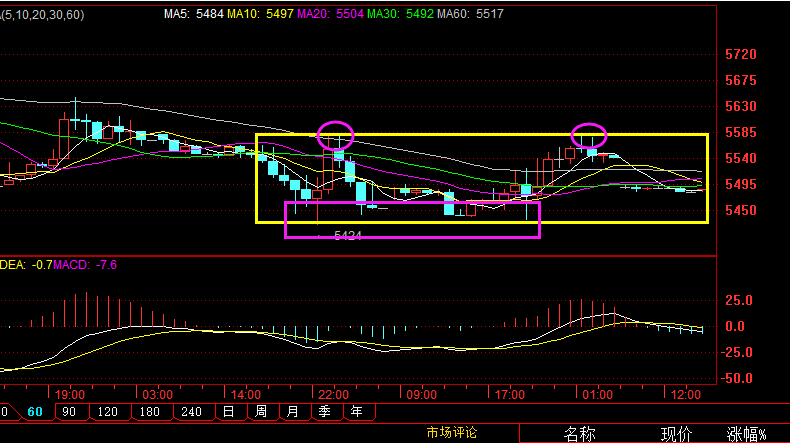Click the MA20: 5504 indicator value
This screenshot has width=790, height=443.
(x=330, y=14)
